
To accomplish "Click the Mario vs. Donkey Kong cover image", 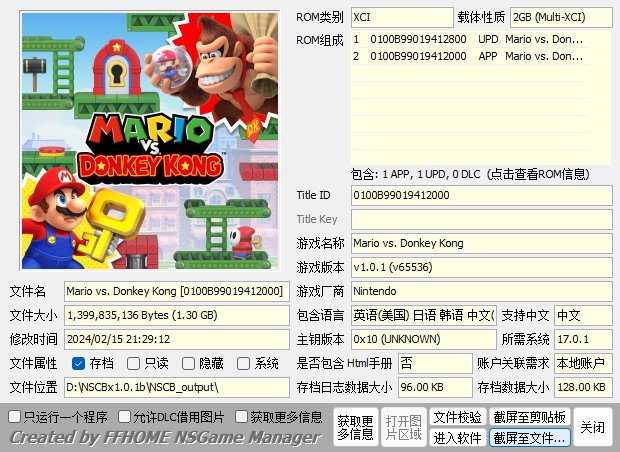I will pyautogui.click(x=149, y=141).
